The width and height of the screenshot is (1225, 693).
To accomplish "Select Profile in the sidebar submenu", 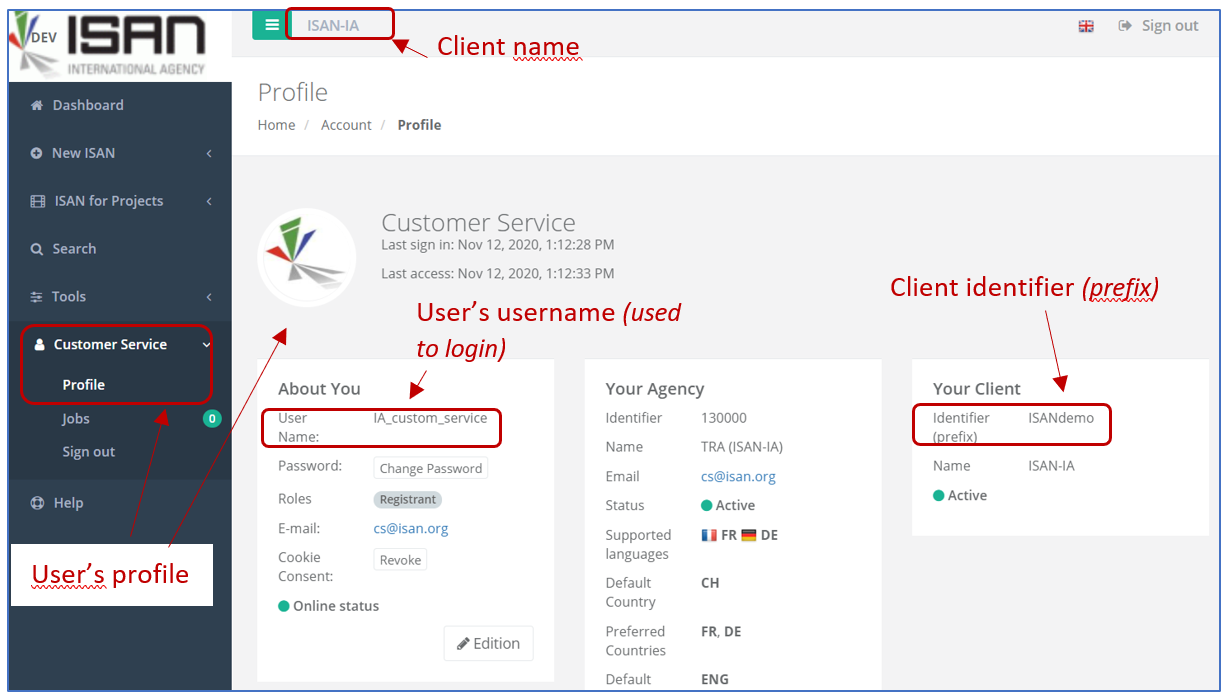I will (84, 385).
